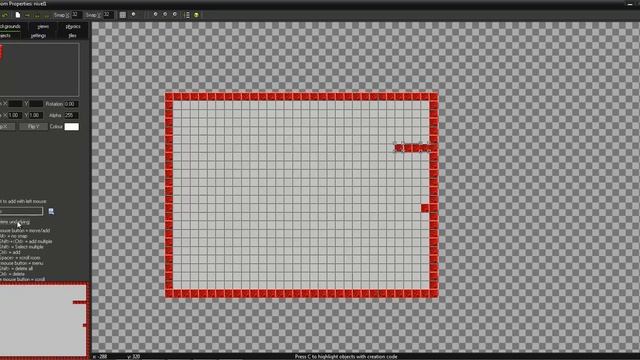The width and height of the screenshot is (640, 360).
Task: Click the scale X field showing 1.00
Action: (x=15, y=116)
